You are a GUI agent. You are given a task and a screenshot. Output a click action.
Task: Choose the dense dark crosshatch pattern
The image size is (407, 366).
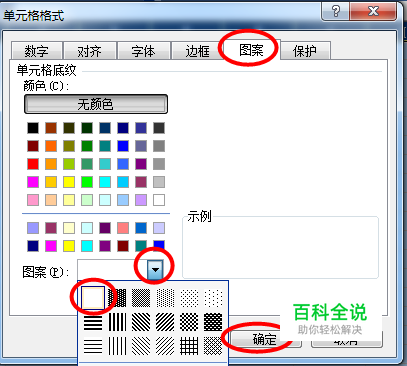click(x=213, y=322)
